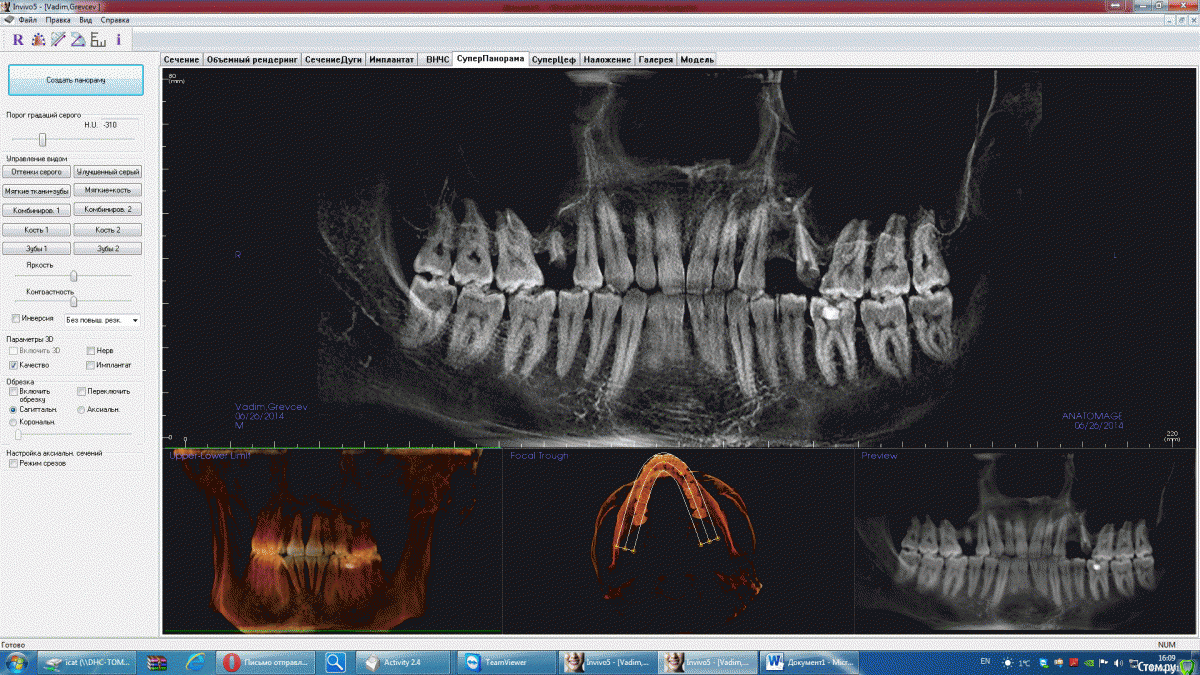Click the sun-shaped toolbar icon next to R

point(38,40)
